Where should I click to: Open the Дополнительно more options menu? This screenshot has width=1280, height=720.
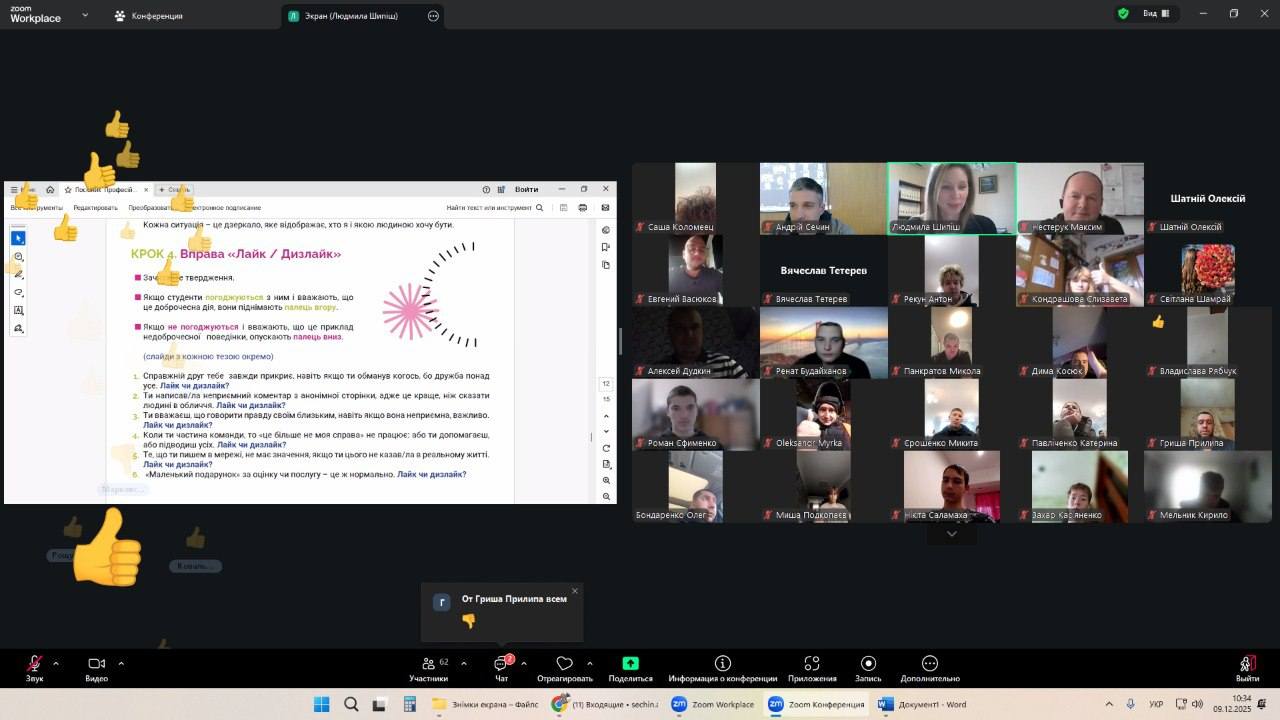[x=930, y=668]
